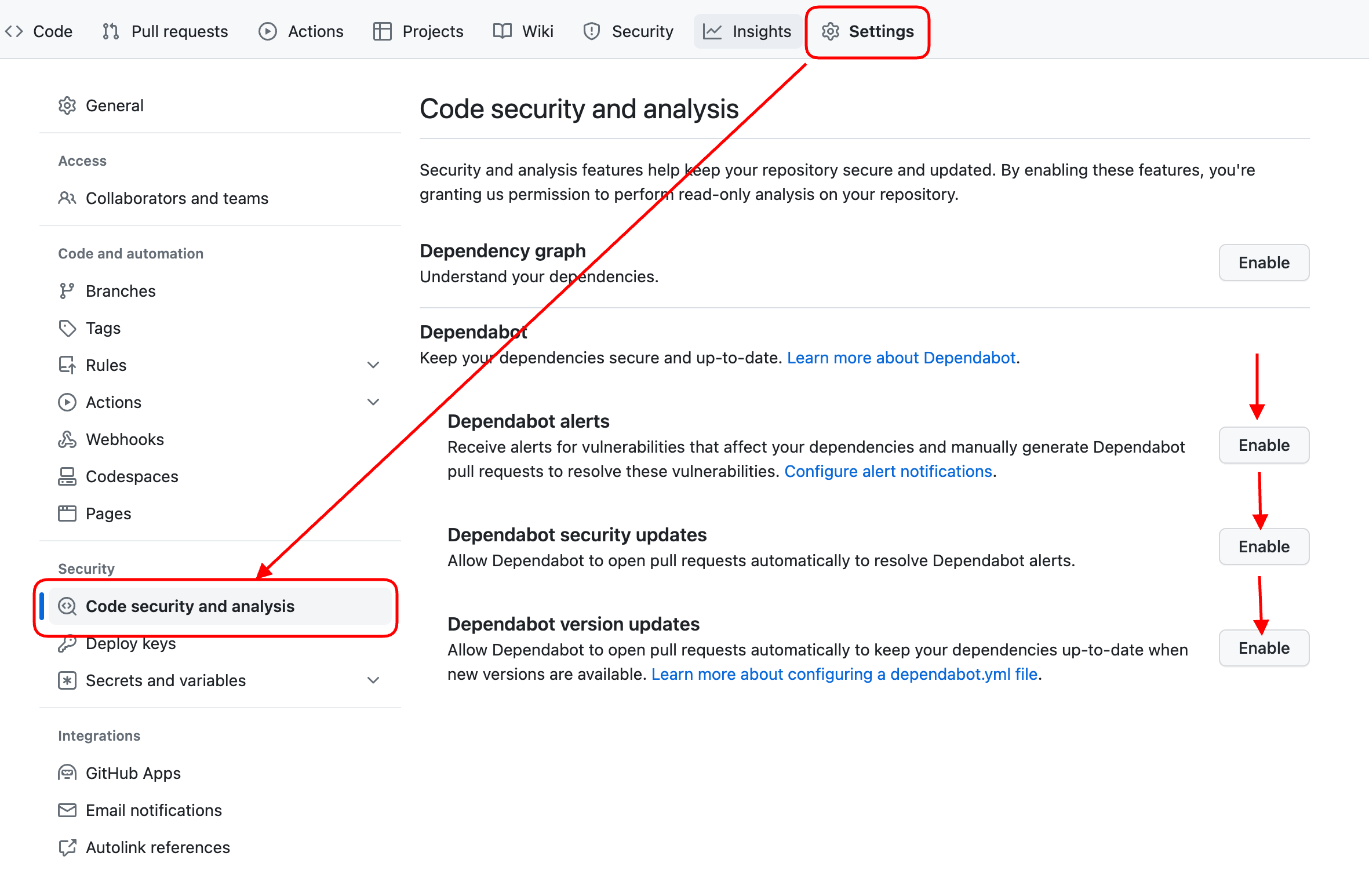
Task: Click the sidebar Actions play icon
Action: pyautogui.click(x=67, y=402)
